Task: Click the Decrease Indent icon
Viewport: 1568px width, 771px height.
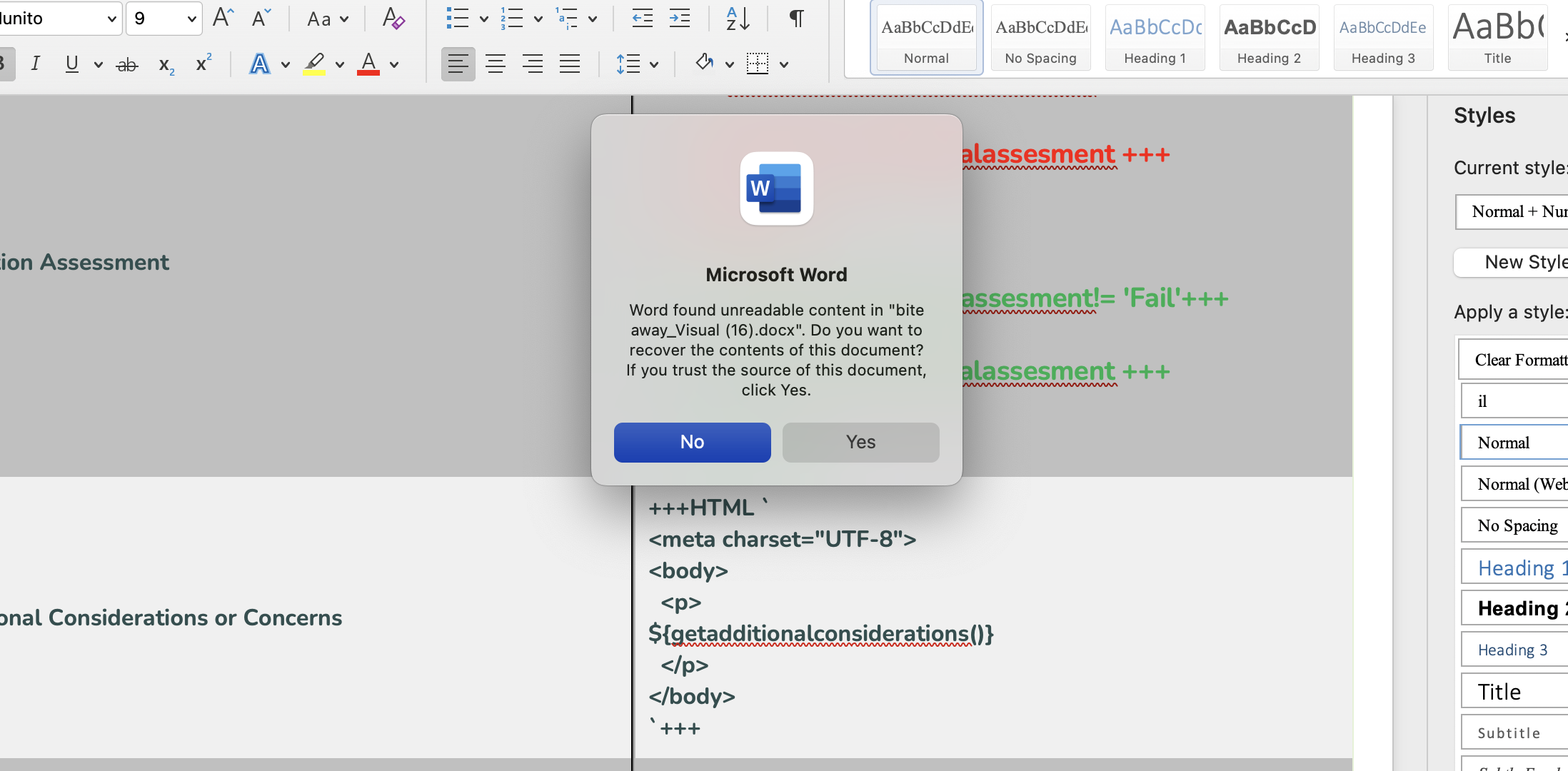Action: (642, 19)
